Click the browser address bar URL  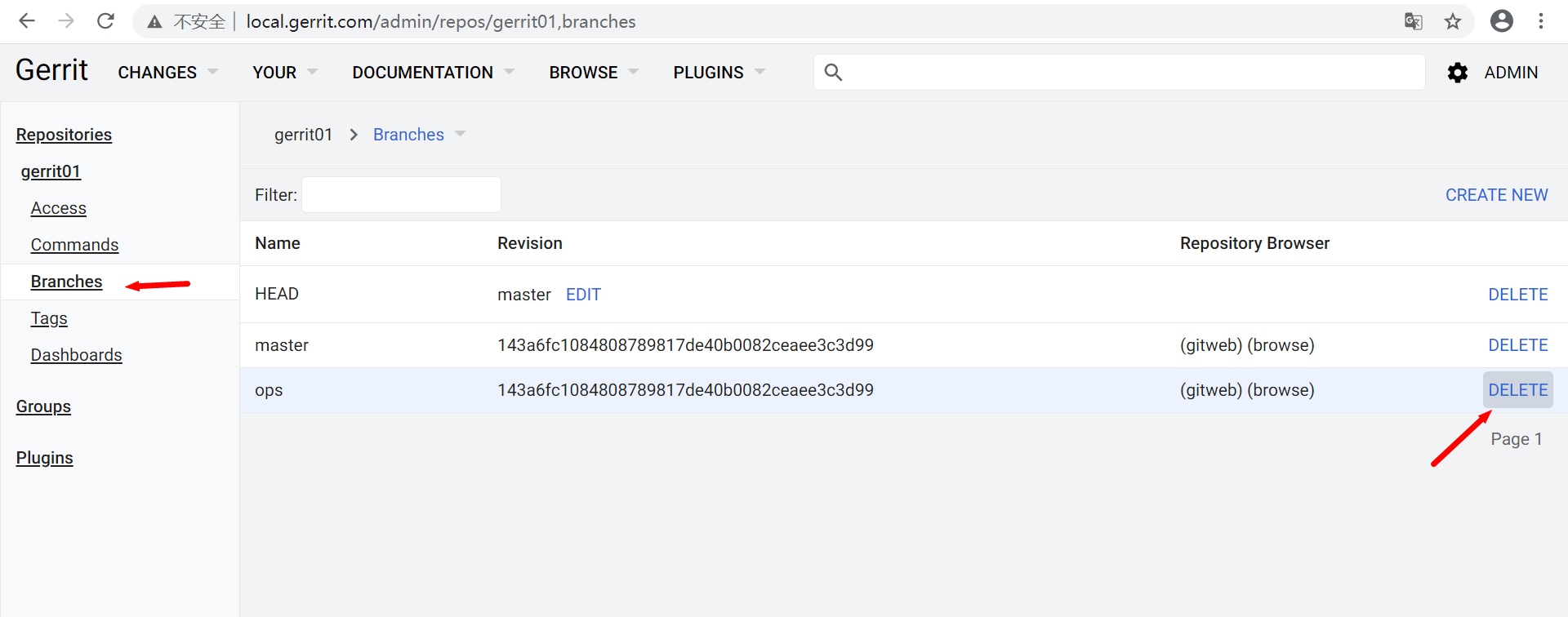pyautogui.click(x=441, y=21)
